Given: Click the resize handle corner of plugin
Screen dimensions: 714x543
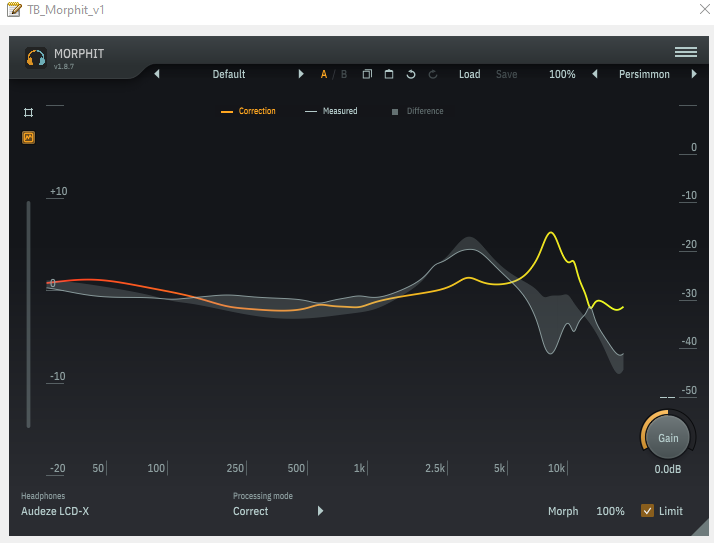Looking at the screenshot, I should pos(700,528).
